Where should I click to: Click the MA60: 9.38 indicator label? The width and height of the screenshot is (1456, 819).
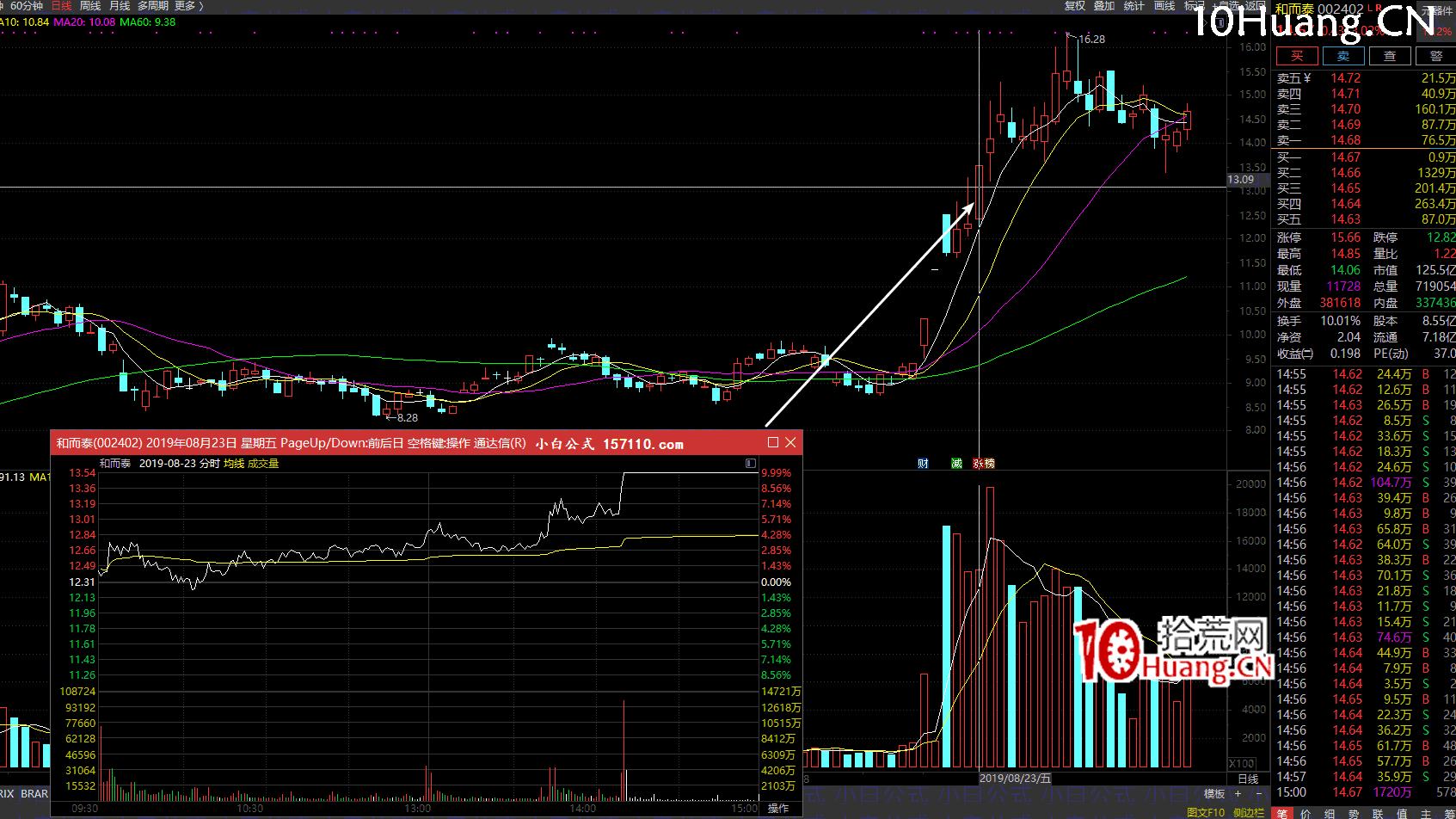click(147, 22)
